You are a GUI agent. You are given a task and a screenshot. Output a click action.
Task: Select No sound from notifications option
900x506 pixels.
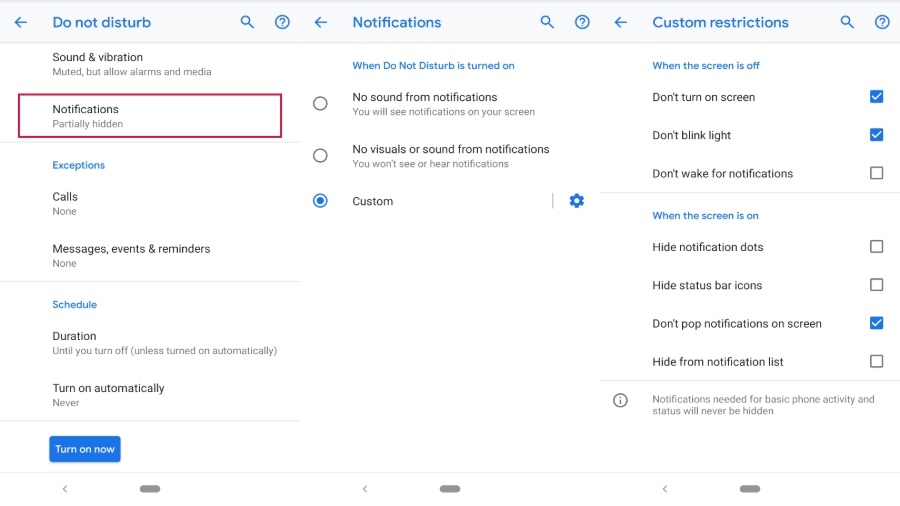pos(320,103)
